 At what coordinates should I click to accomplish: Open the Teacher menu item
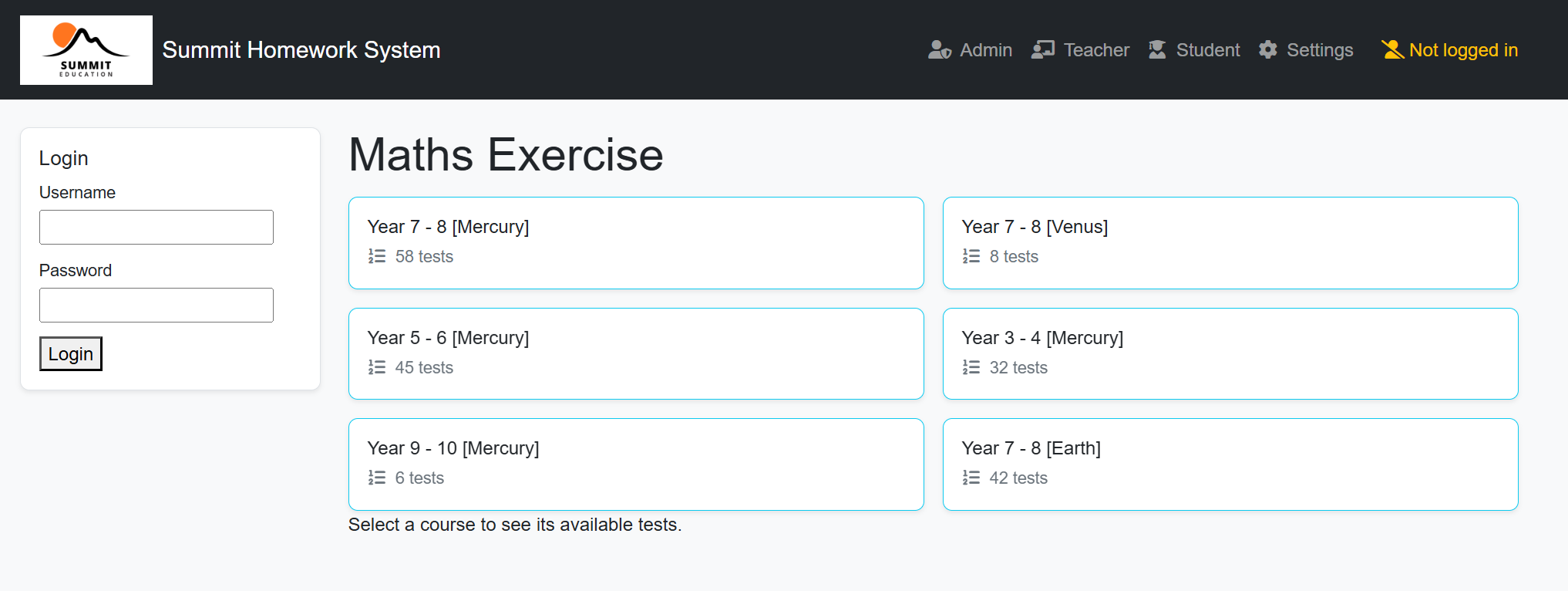(1096, 50)
